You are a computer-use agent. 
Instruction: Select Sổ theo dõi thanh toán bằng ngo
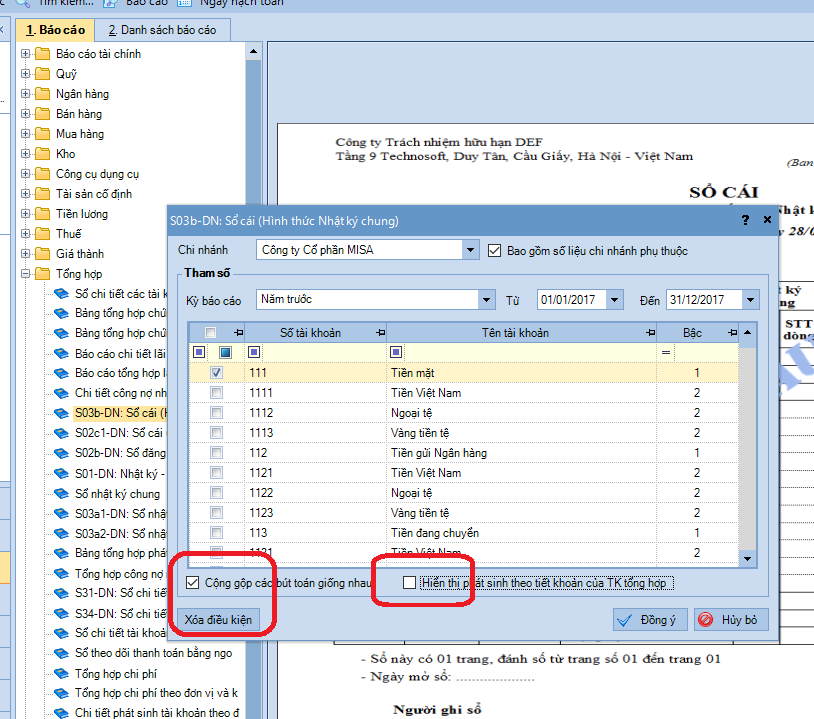pos(153,653)
